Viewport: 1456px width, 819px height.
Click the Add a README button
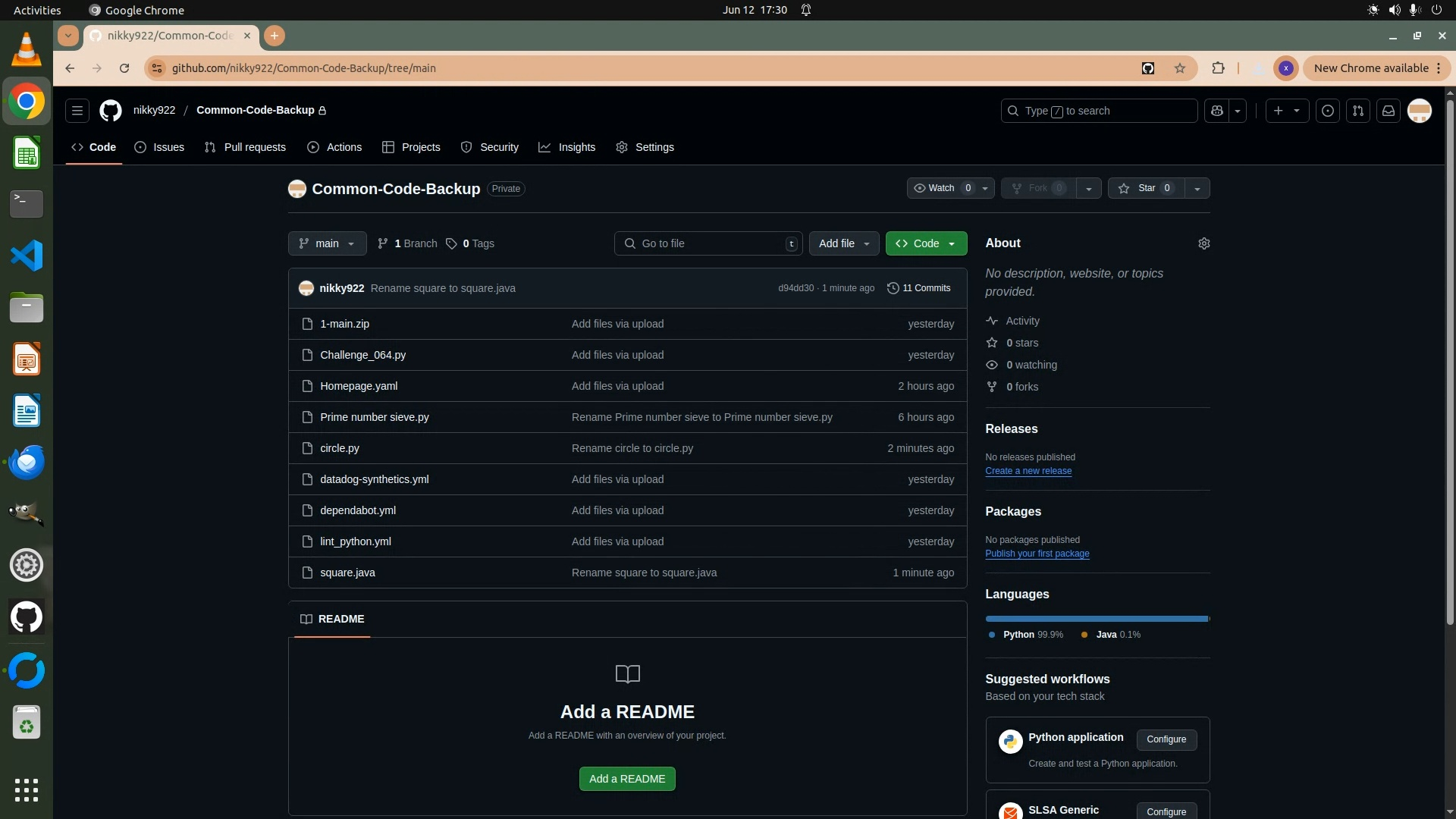(627, 779)
